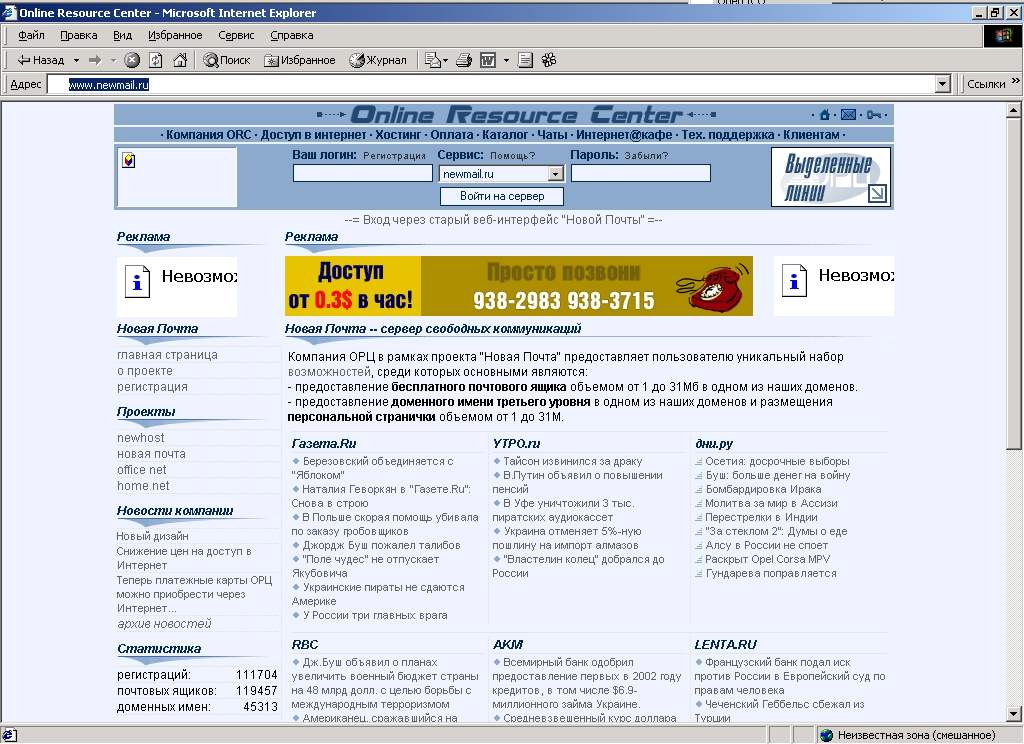Click the Пароль input field
The image size is (1024, 744).
pos(641,173)
